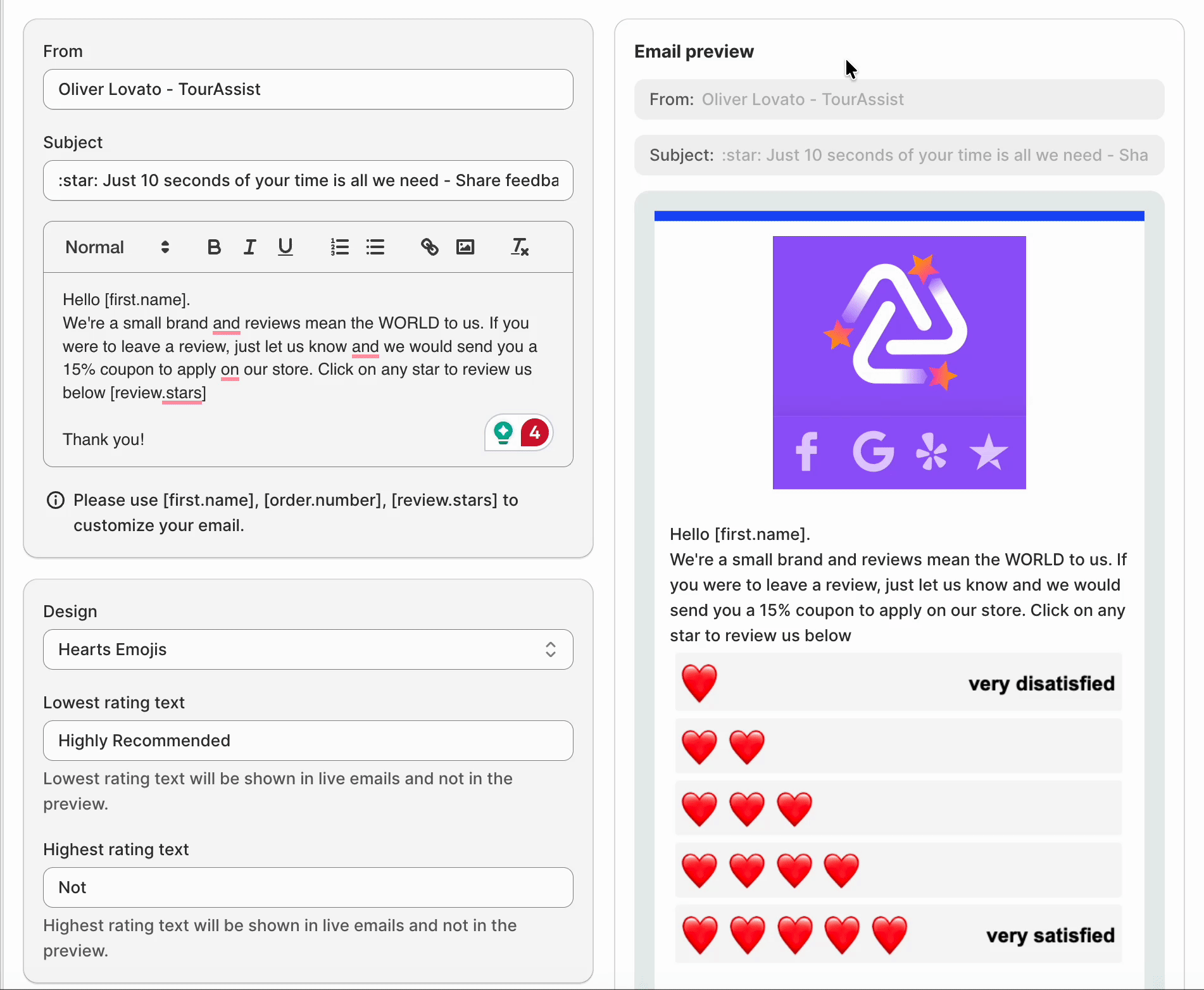Click the Highest rating text field
The width and height of the screenshot is (1204, 990).
(x=308, y=887)
